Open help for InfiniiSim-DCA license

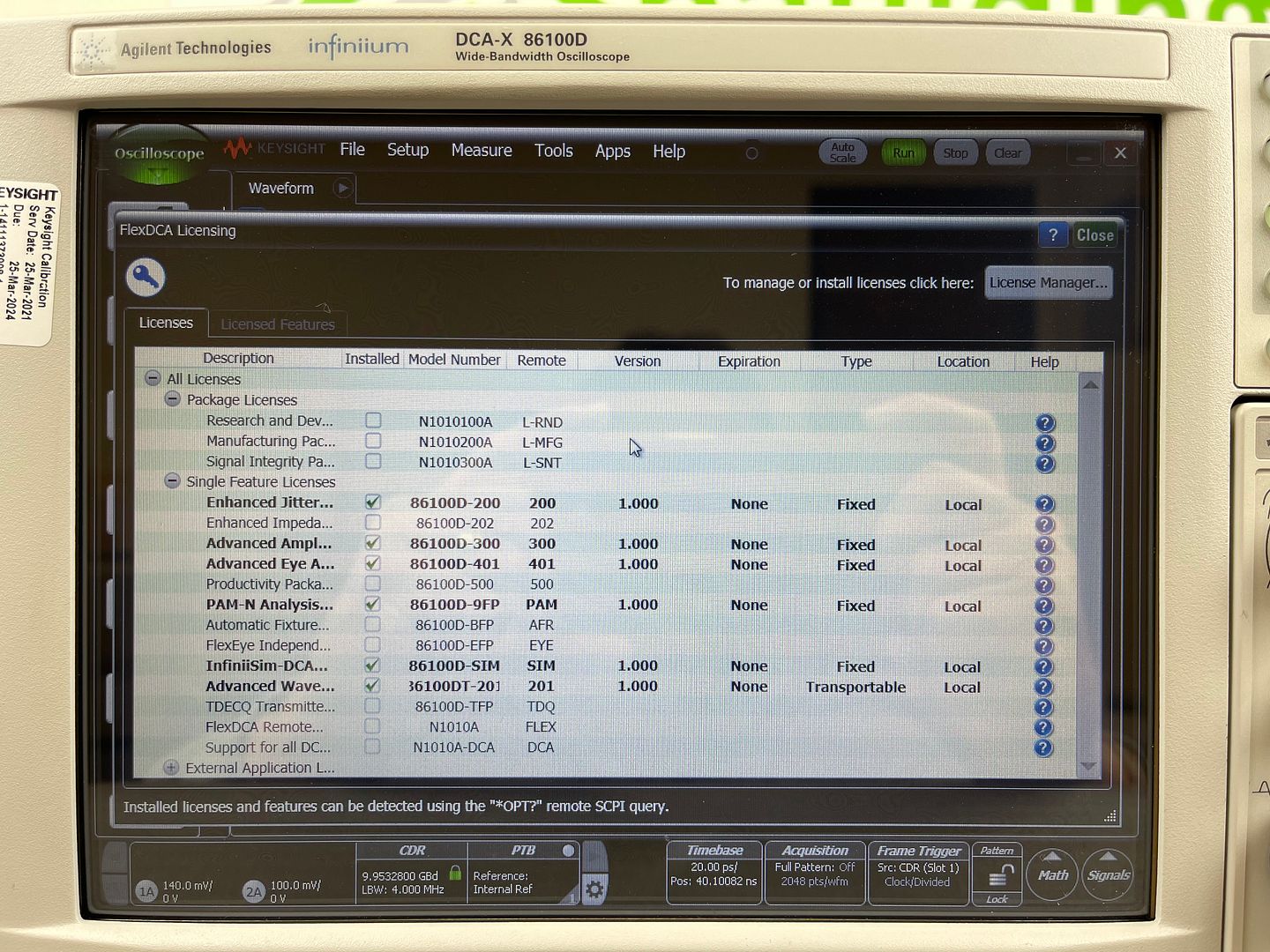1044,666
